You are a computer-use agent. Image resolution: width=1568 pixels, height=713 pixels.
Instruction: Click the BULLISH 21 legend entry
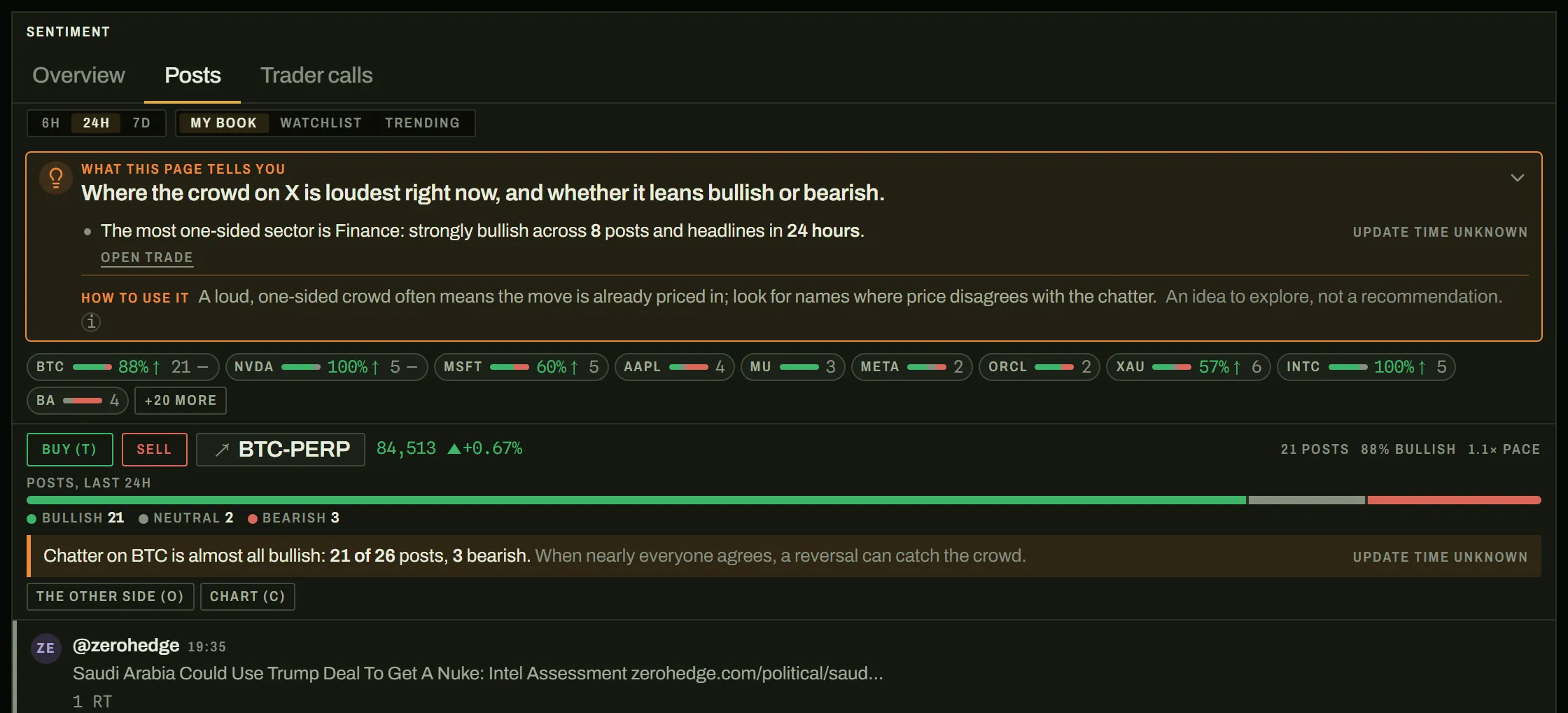pos(76,518)
